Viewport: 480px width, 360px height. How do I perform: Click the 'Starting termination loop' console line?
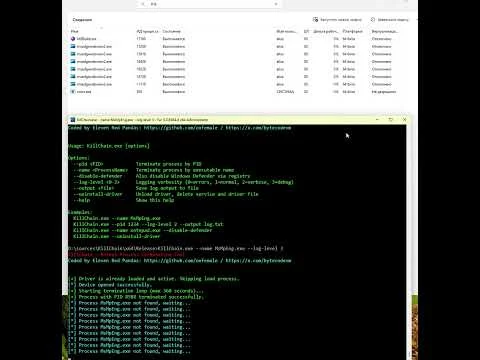pos(136,291)
